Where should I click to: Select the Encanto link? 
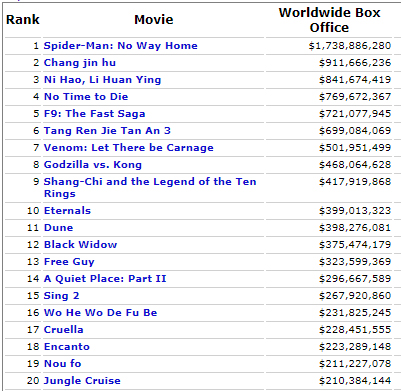tap(67, 347)
